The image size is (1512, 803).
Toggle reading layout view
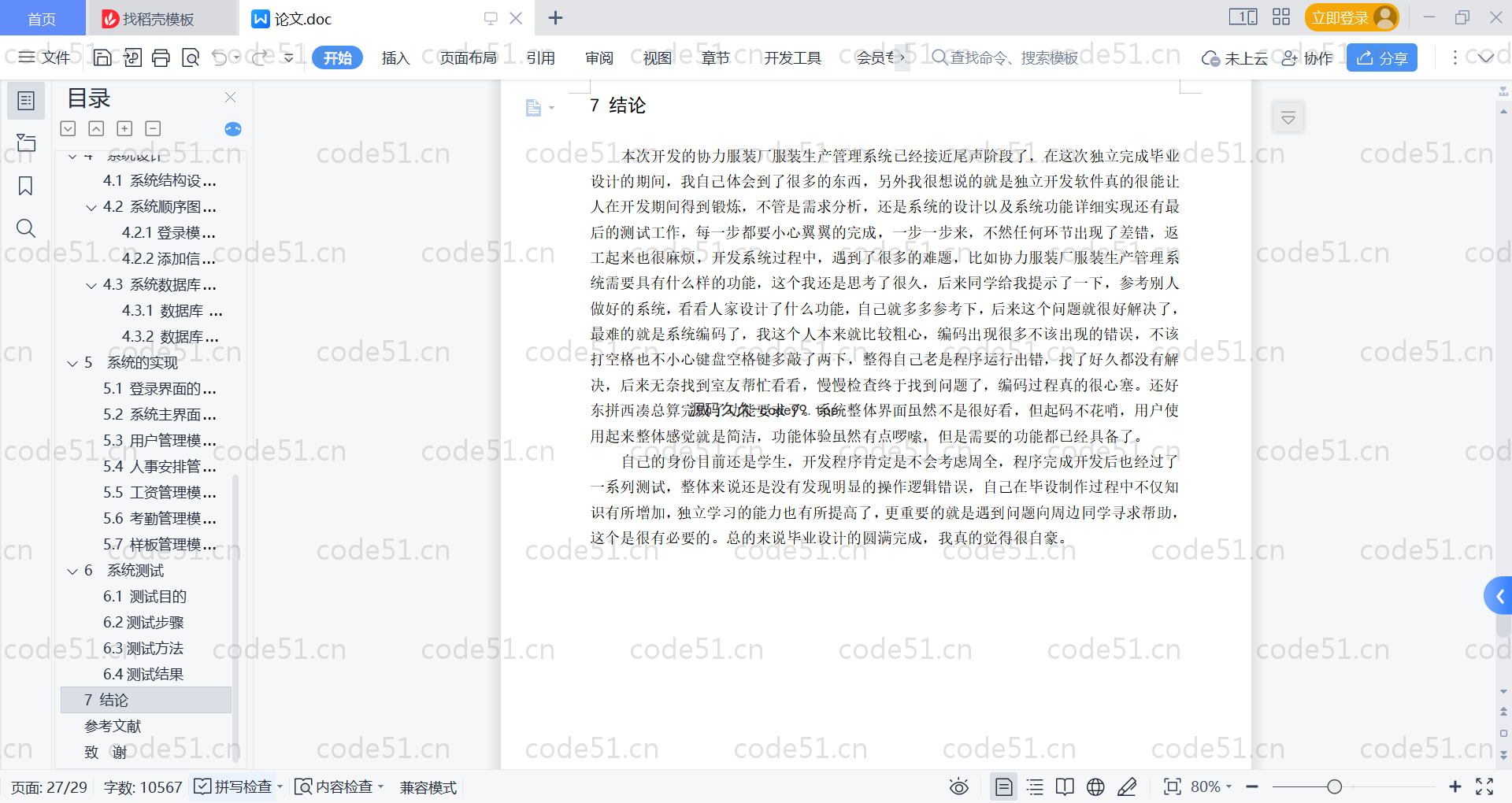[x=1065, y=786]
